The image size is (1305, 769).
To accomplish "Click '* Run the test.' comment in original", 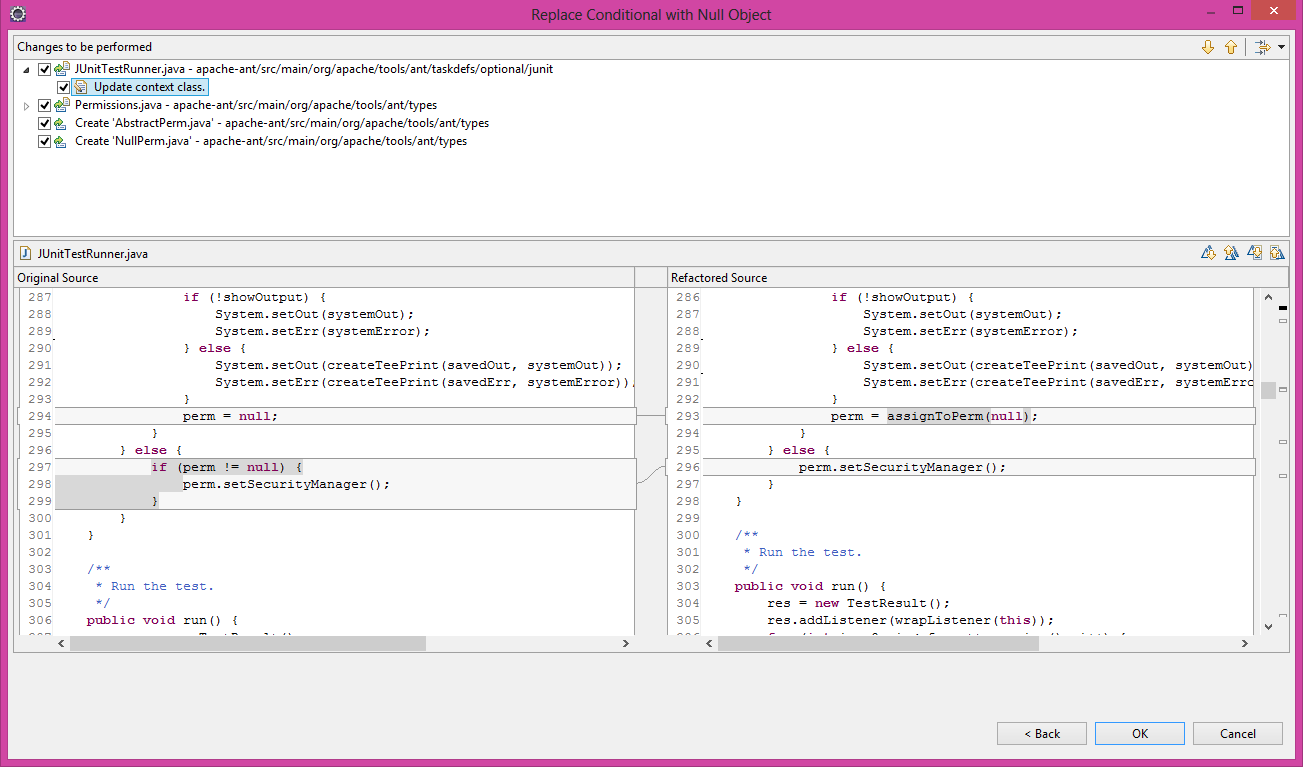I will (x=154, y=586).
